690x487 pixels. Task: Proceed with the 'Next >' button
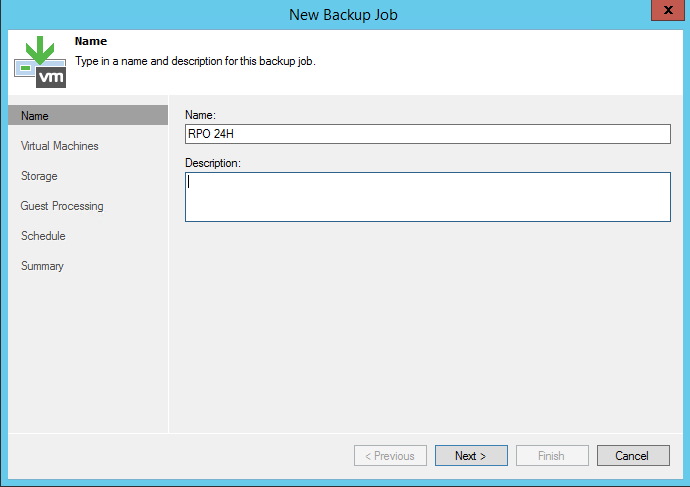(x=471, y=456)
